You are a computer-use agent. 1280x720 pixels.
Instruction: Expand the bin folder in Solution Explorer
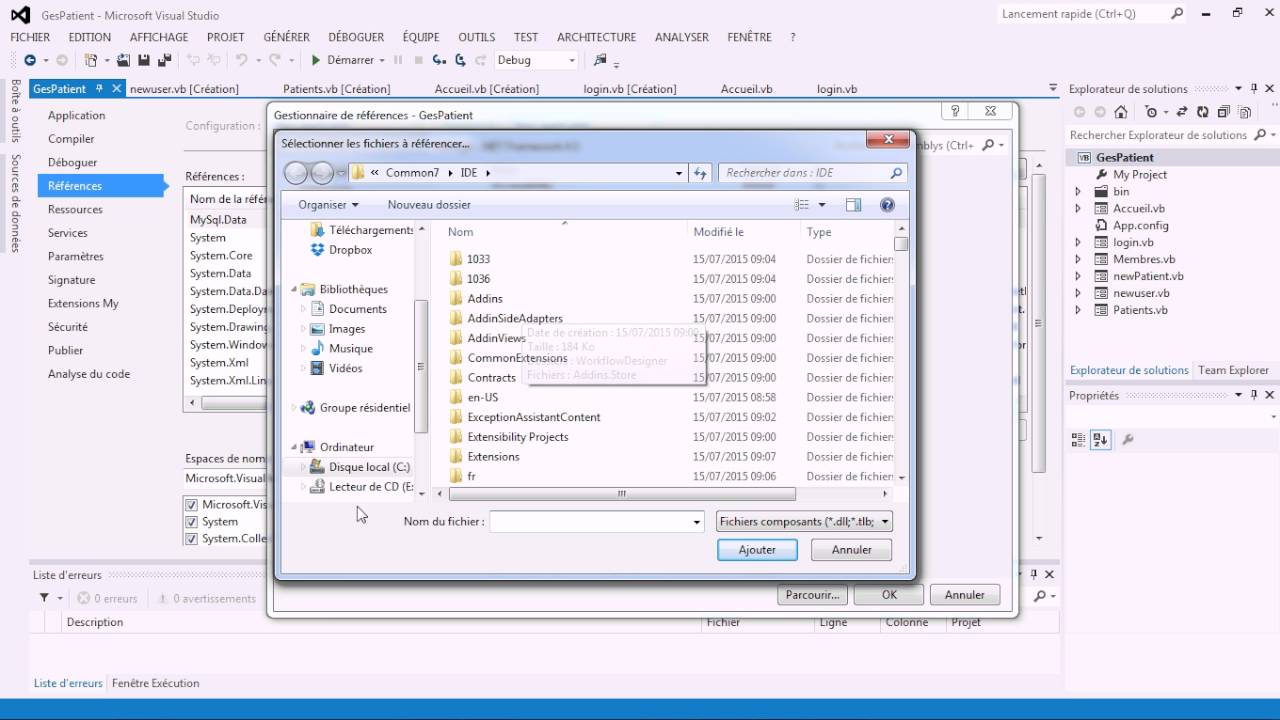tap(1078, 191)
